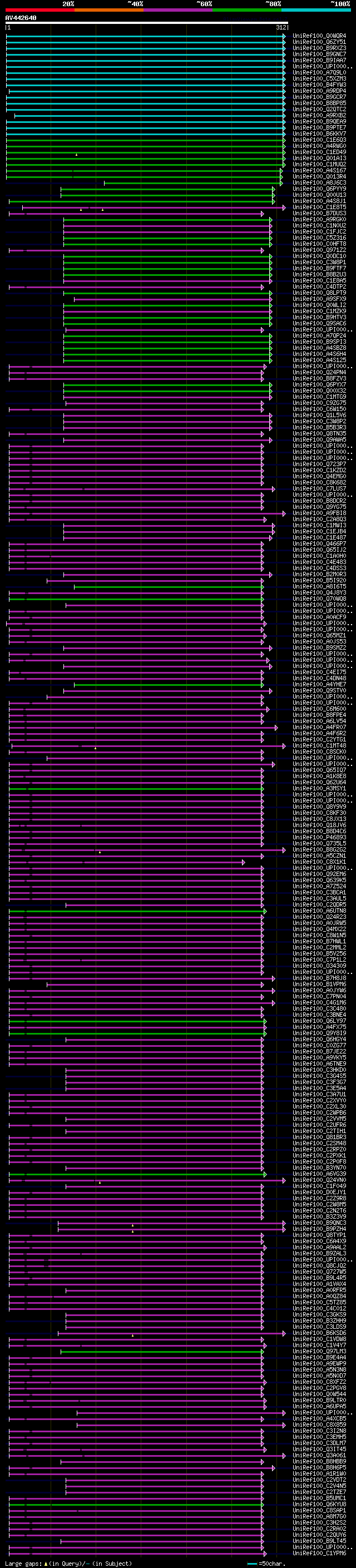The width and height of the screenshot is (356, 1568).
Task: Click the UniRef100_Q6KYU8 label
Action: tap(319, 1504)
